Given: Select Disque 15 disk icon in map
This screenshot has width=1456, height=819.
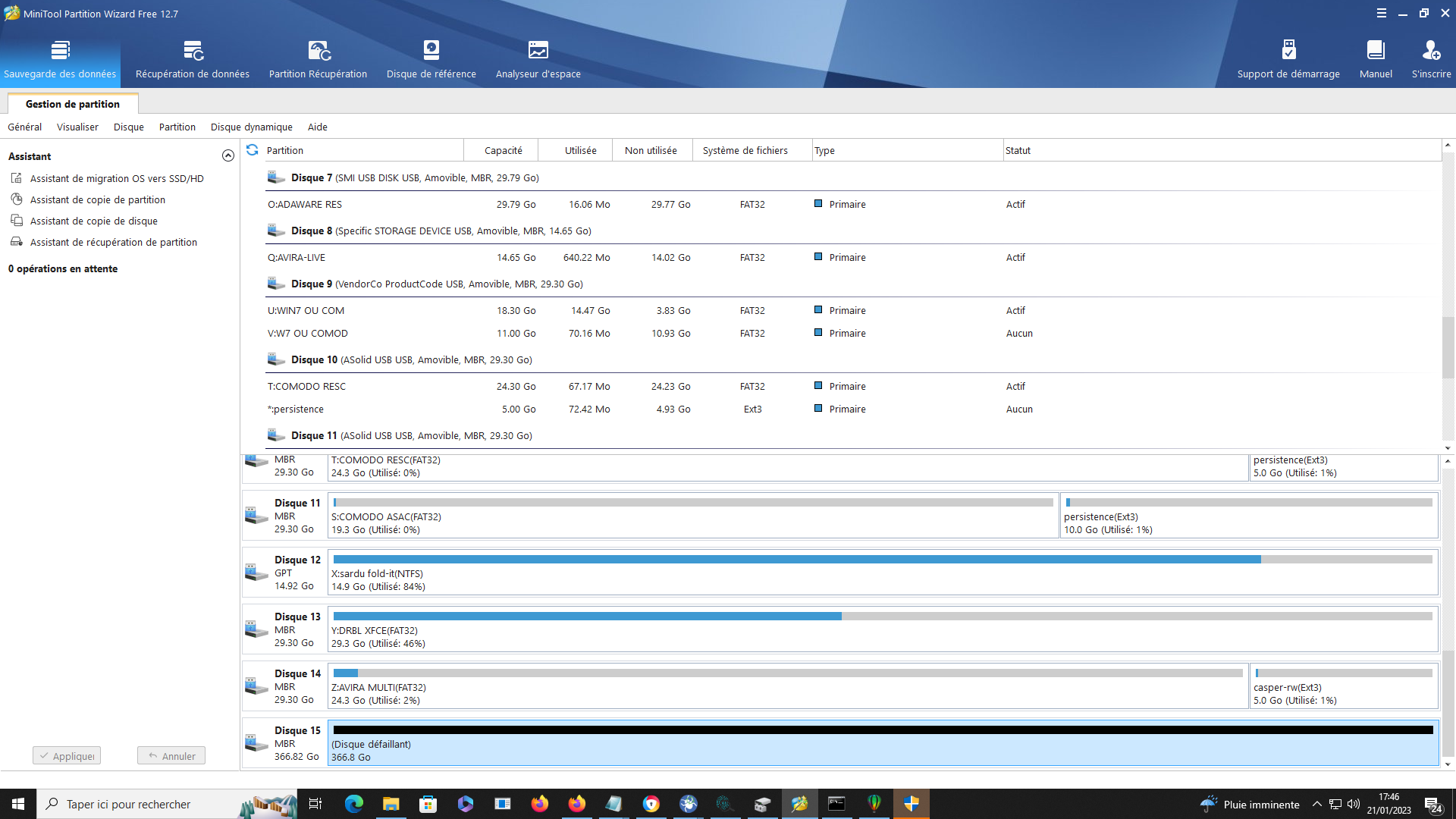Looking at the screenshot, I should click(256, 743).
